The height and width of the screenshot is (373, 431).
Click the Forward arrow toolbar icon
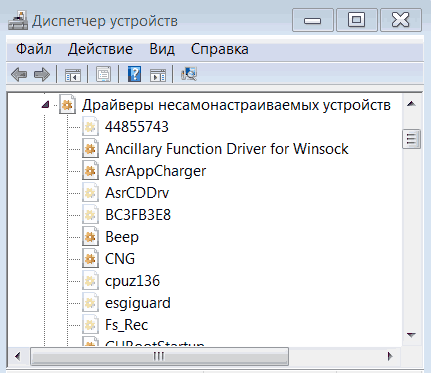click(x=42, y=74)
